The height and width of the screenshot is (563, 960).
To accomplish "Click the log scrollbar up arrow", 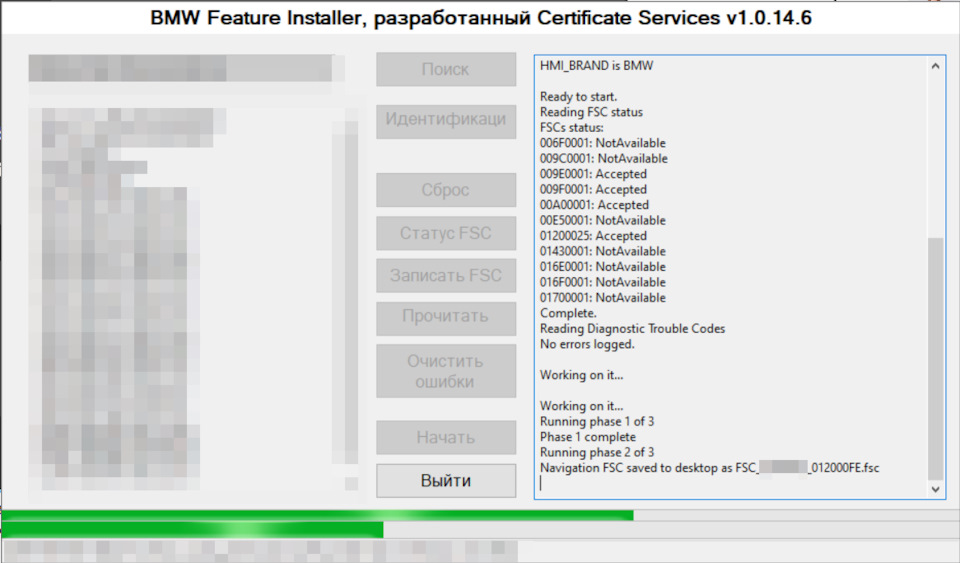I will click(x=935, y=66).
